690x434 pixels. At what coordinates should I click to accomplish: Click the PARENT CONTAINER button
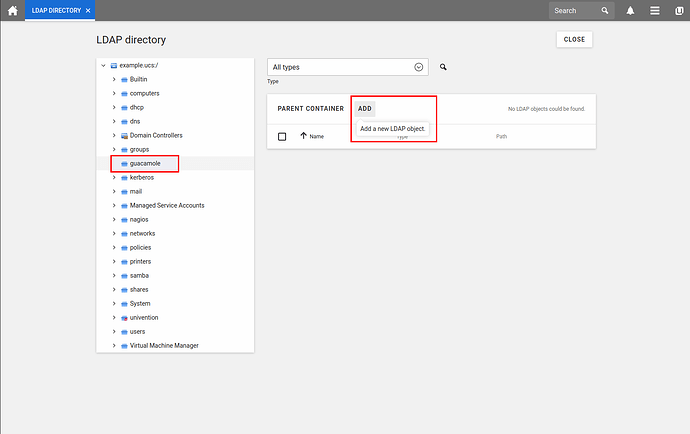coord(310,108)
